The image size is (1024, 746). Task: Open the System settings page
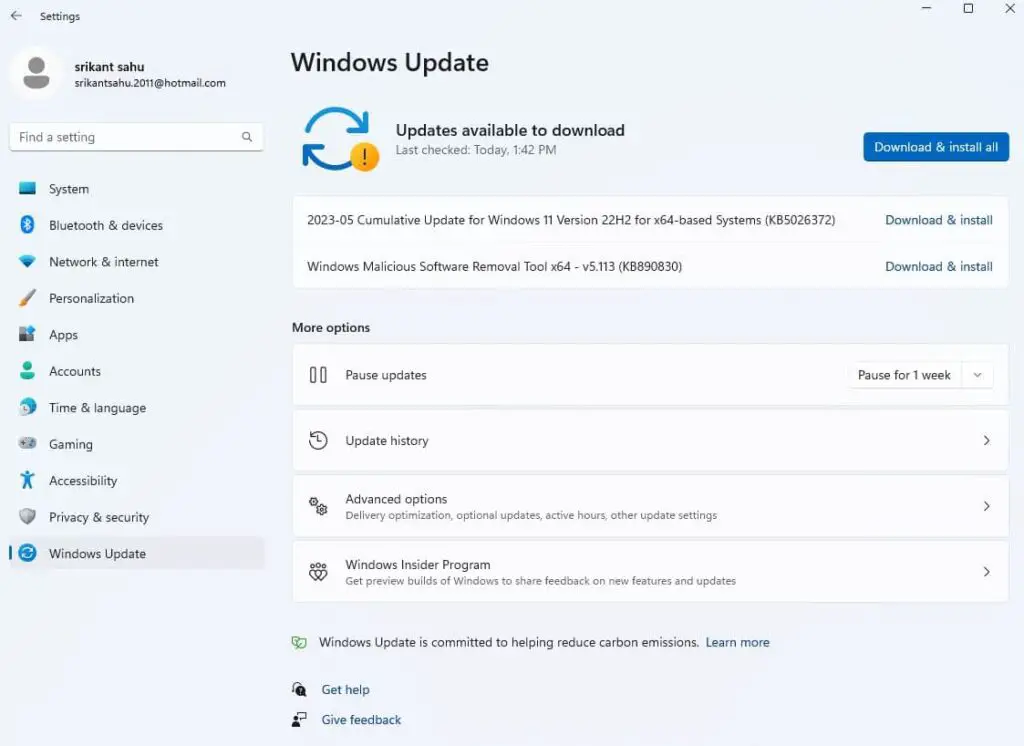(x=69, y=189)
